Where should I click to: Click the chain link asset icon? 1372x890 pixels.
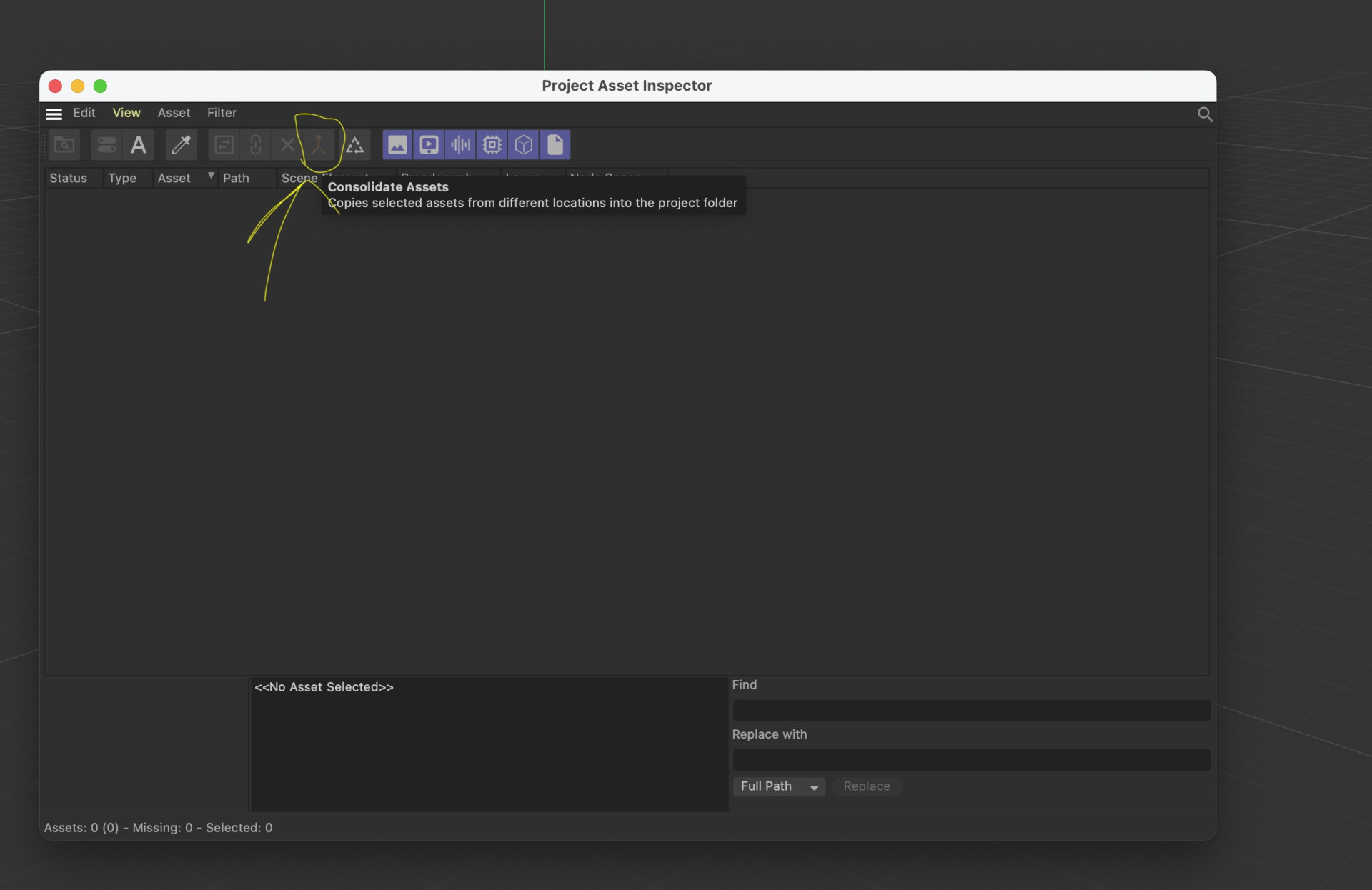(255, 145)
